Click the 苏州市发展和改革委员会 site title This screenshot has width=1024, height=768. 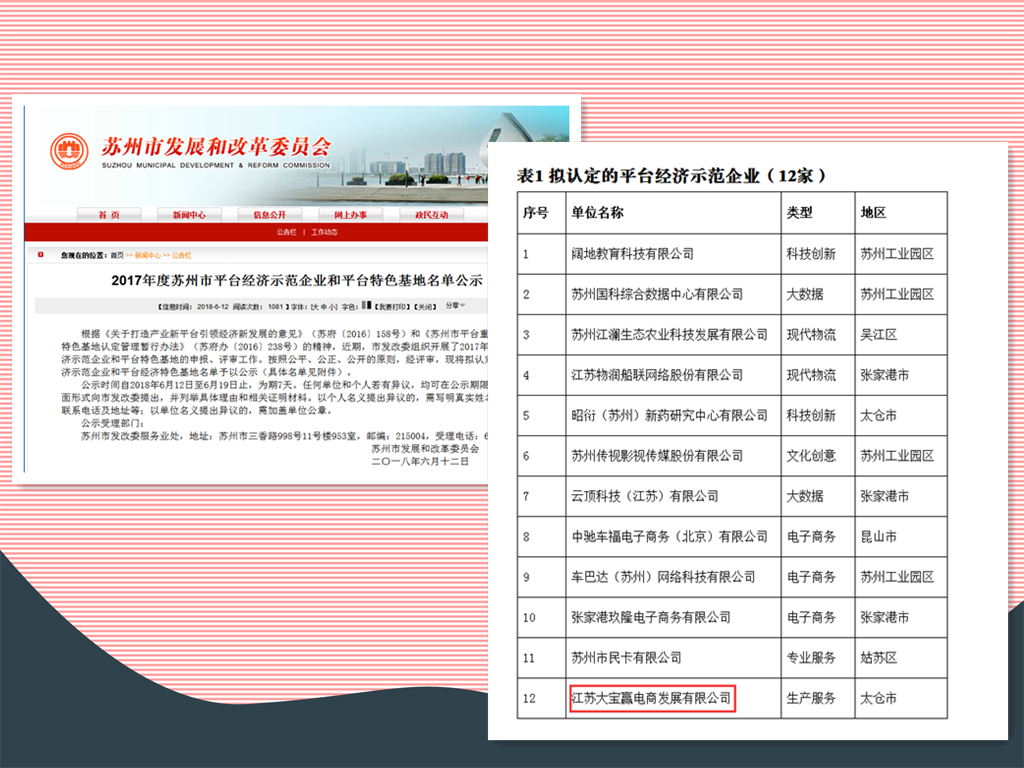click(x=216, y=146)
